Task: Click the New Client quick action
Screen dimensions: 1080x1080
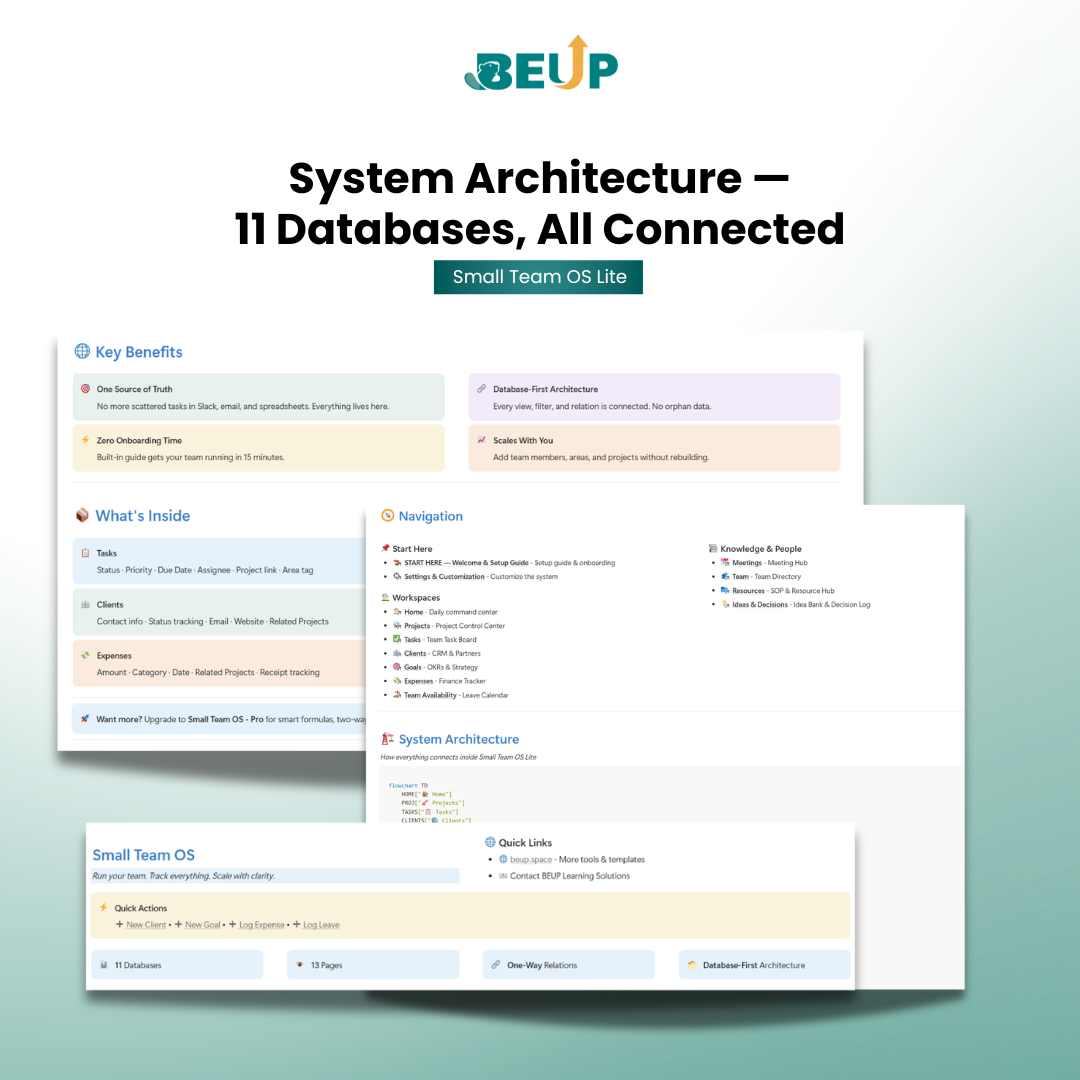Action: pos(146,925)
